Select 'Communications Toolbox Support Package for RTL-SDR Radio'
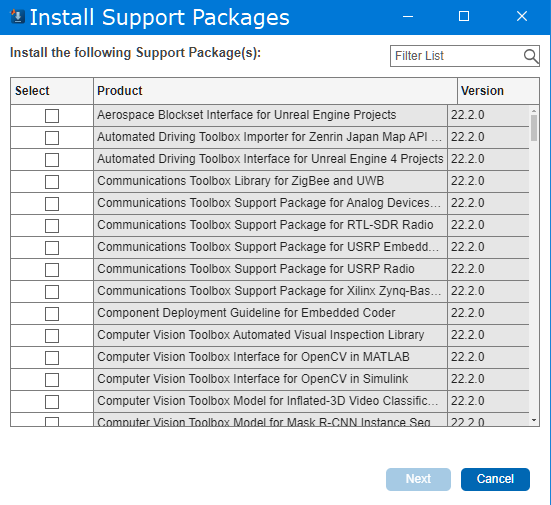 point(265,225)
